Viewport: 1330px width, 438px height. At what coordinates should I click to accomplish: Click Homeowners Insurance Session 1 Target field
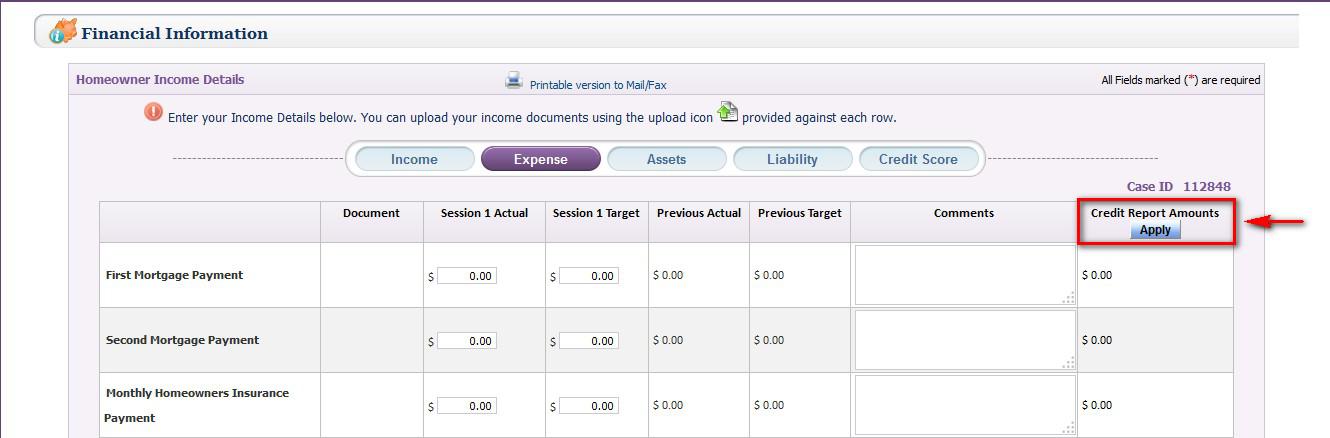589,406
